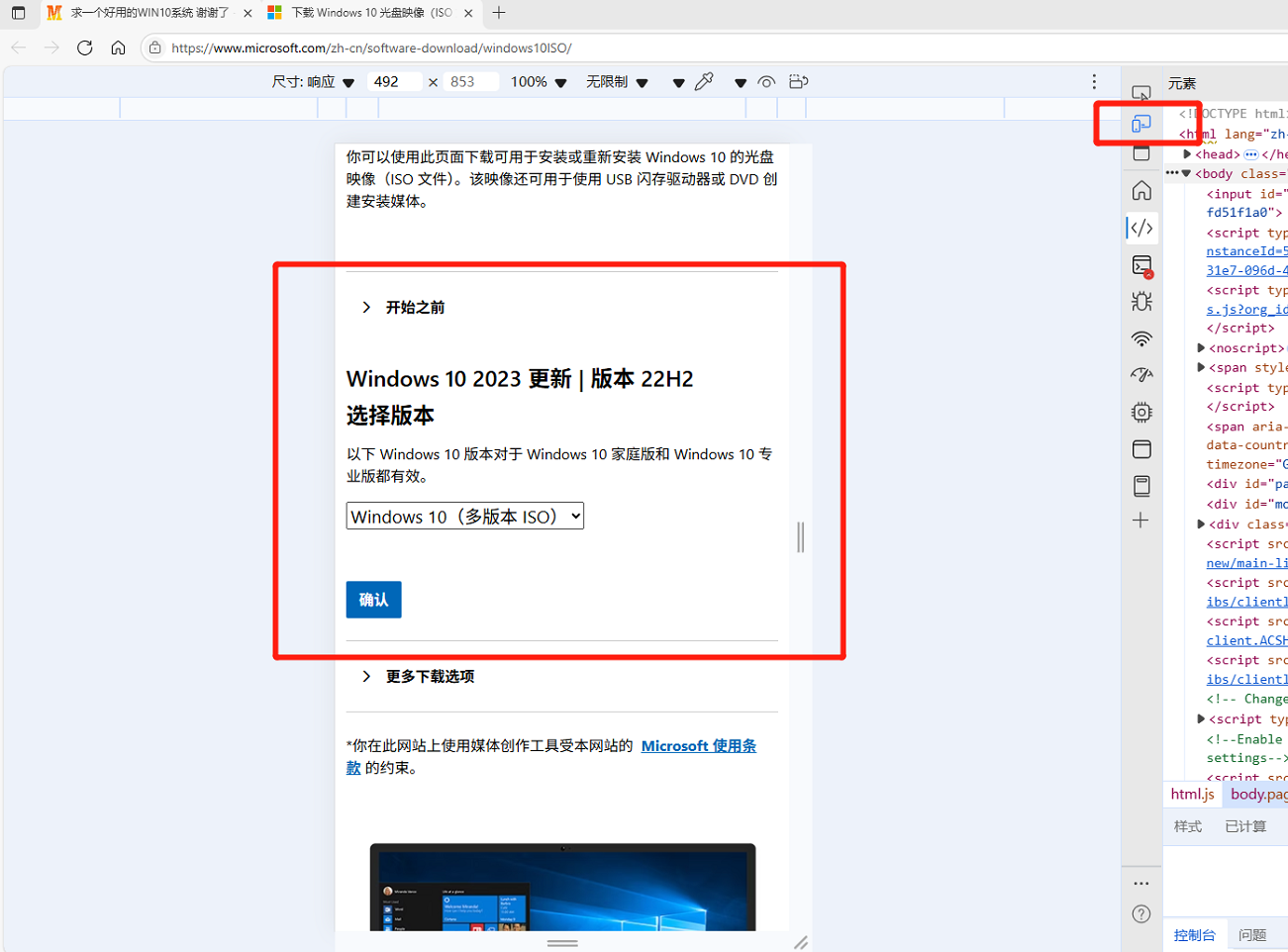Expand the 开始之前 section
Viewport: 1288px width, 952px height.
pyautogui.click(x=415, y=308)
